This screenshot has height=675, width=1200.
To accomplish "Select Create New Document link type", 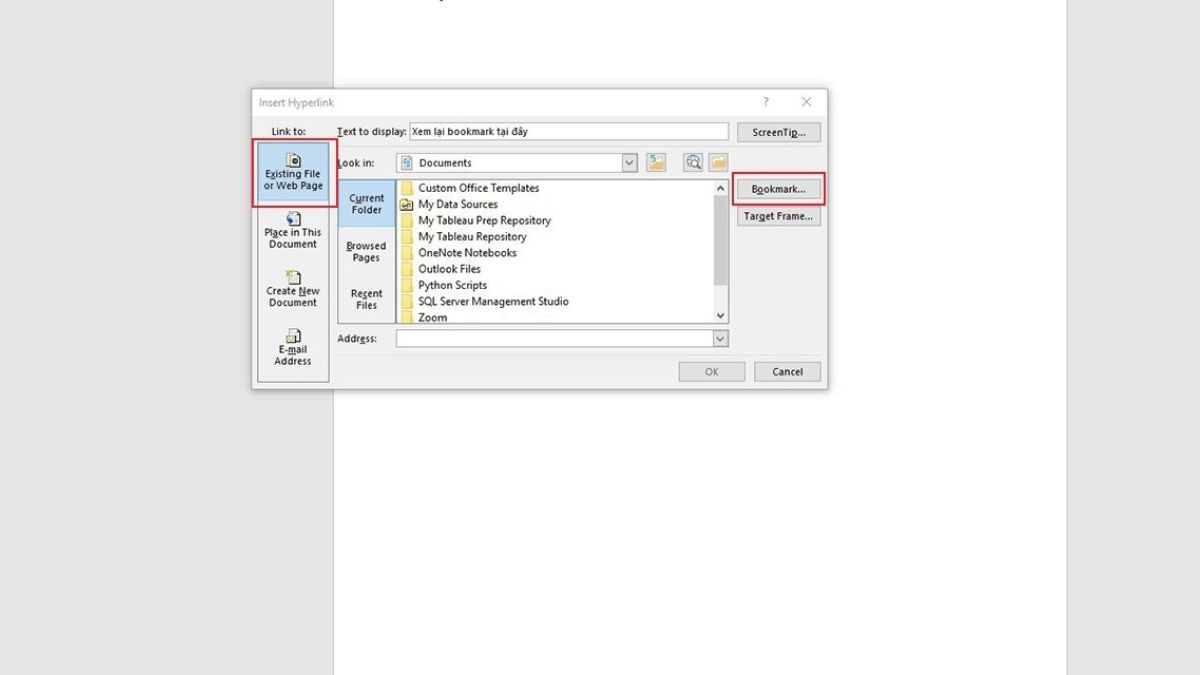I will 292,289.
